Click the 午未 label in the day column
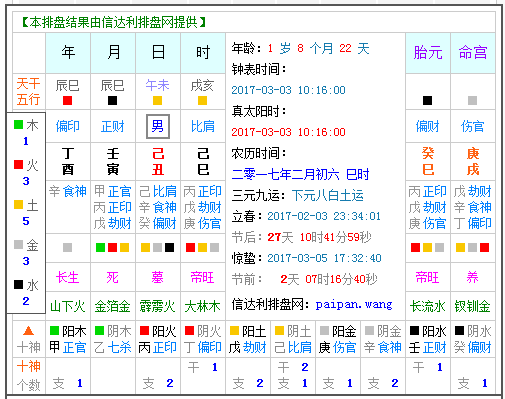This screenshot has height=399, width=505. (x=157, y=85)
